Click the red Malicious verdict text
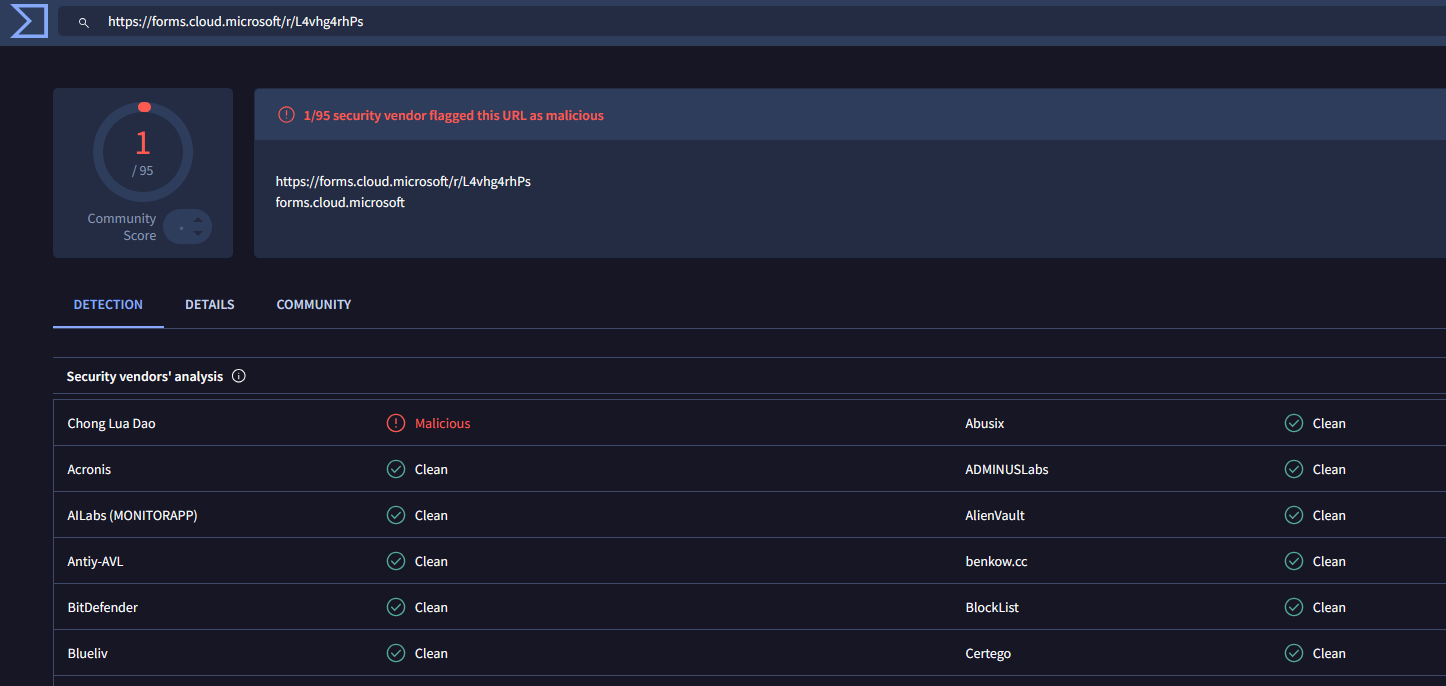The image size is (1446, 686). click(442, 423)
